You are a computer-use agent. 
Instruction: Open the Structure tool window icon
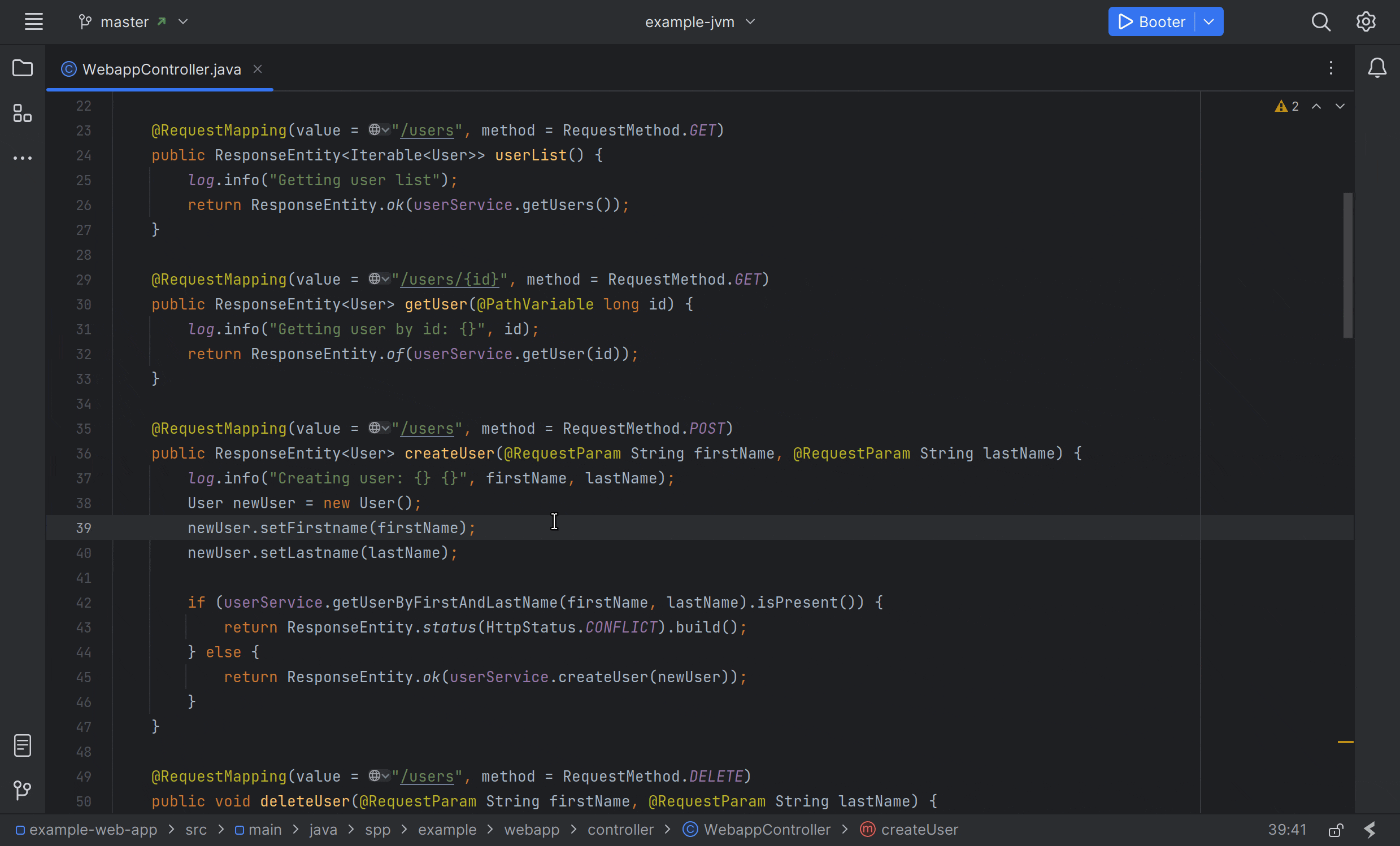[23, 113]
